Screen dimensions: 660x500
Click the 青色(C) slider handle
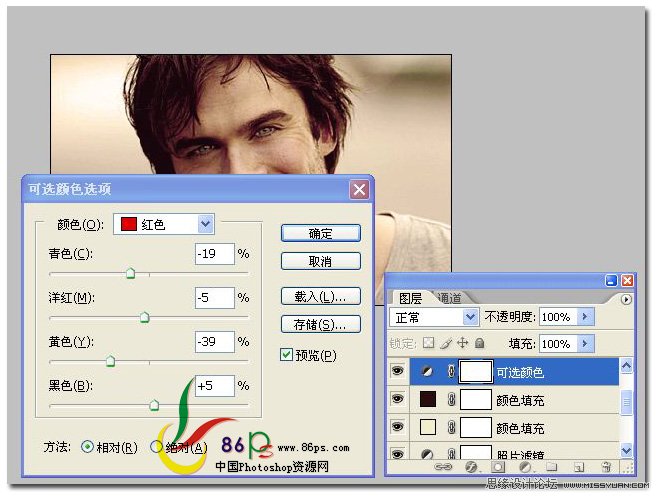130,273
